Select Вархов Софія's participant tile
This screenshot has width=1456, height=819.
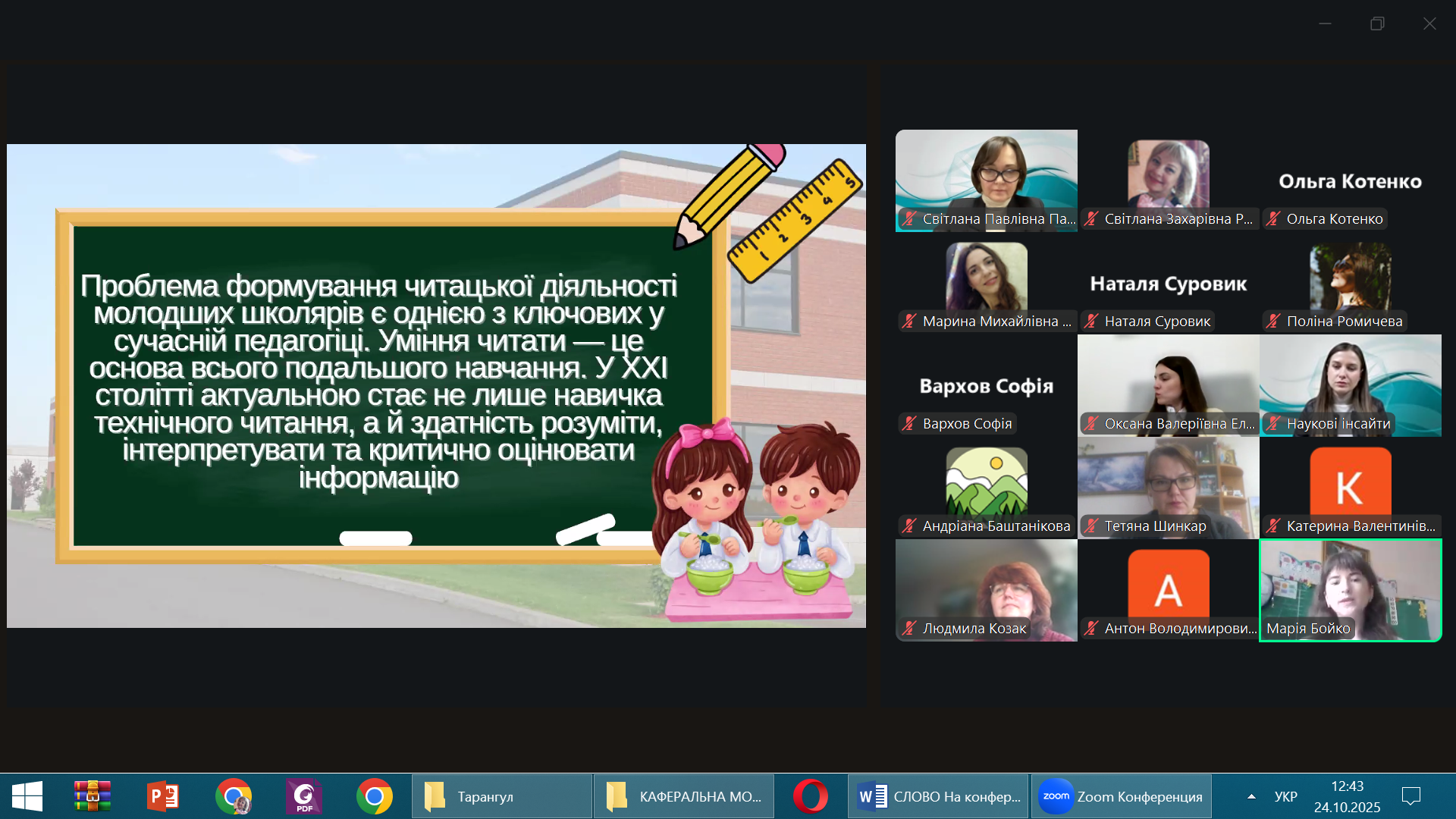(987, 385)
